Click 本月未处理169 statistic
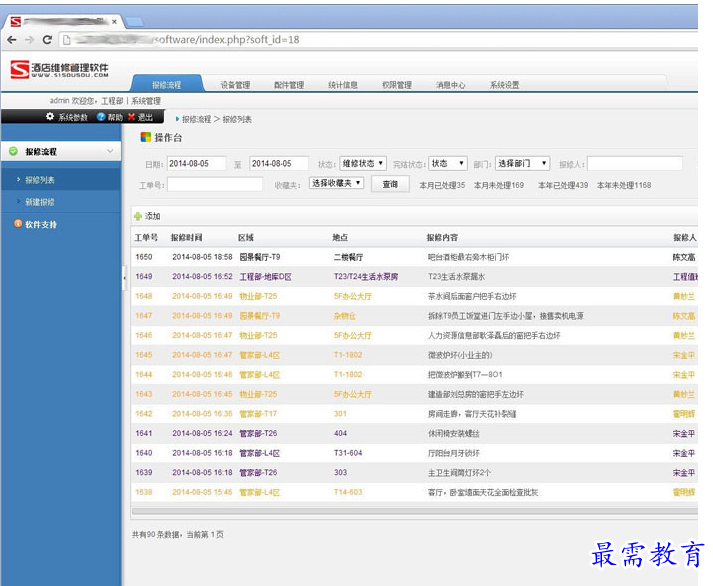The image size is (713, 586). (499, 185)
